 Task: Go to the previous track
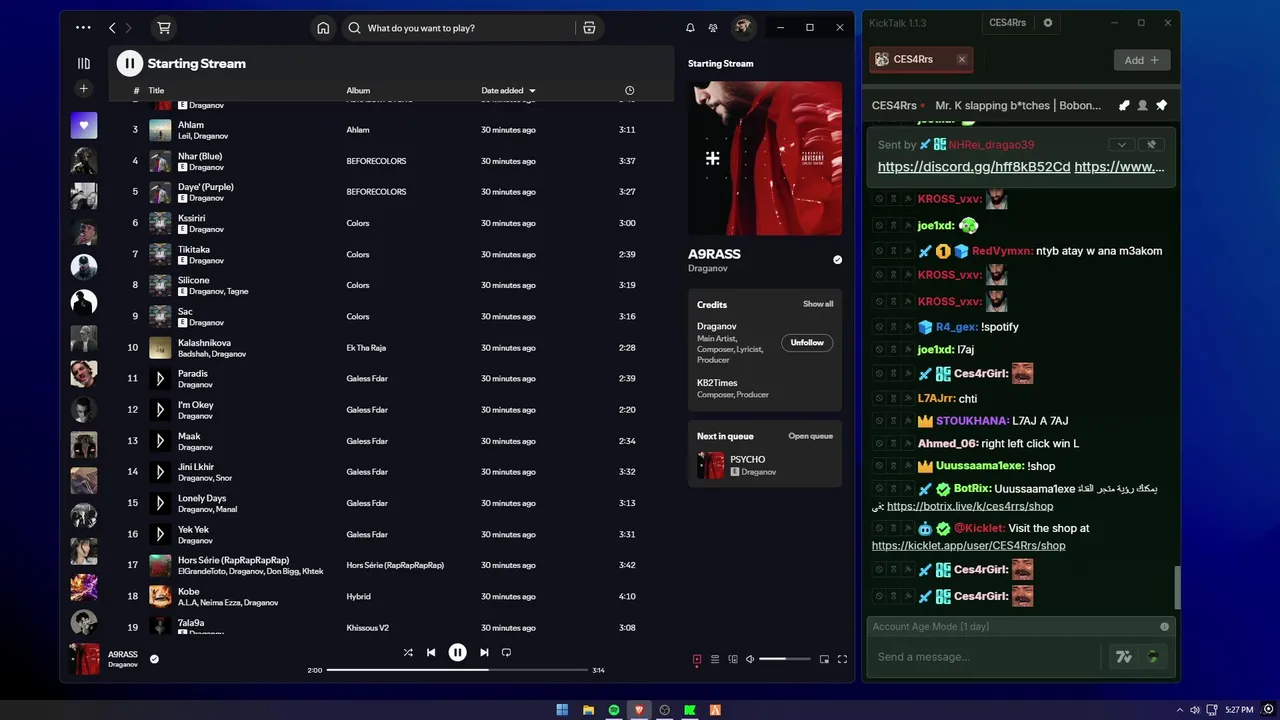pyautogui.click(x=431, y=652)
